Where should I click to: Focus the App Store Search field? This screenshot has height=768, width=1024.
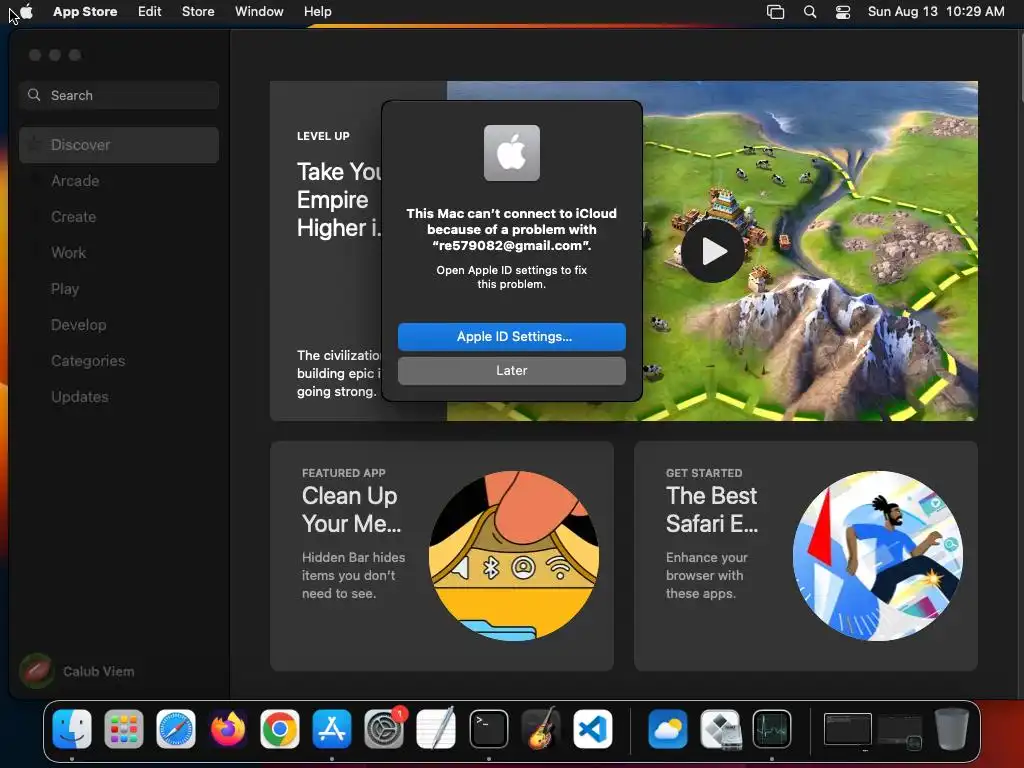pos(119,95)
